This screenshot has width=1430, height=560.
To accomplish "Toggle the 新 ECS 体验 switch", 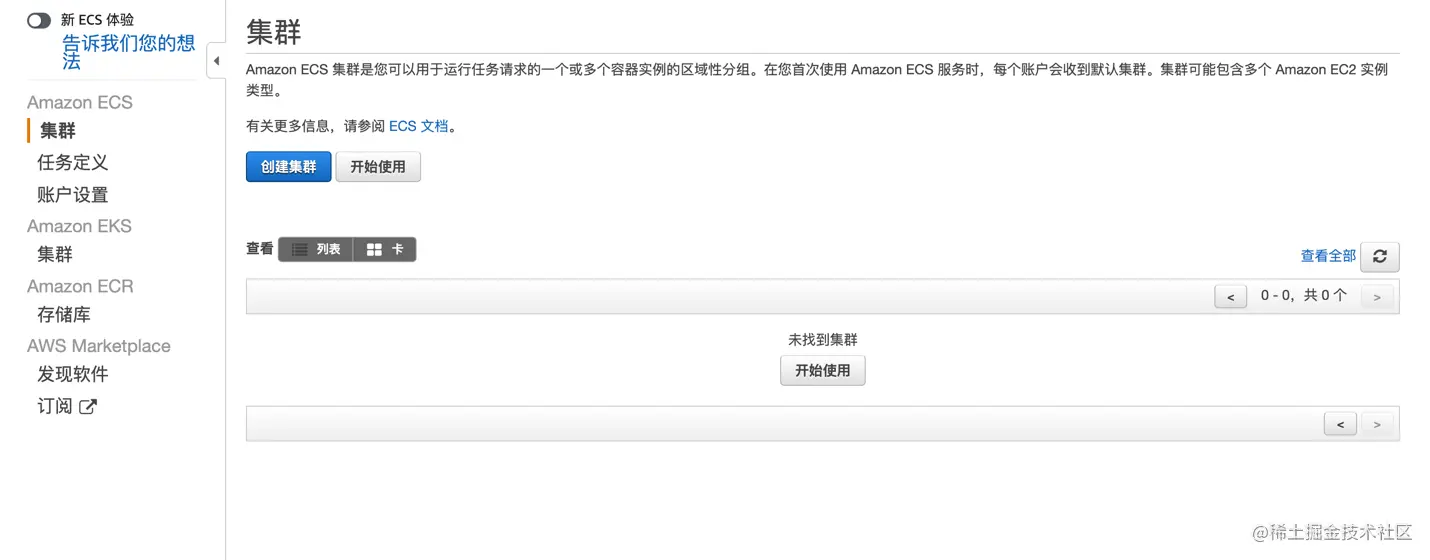I will pos(39,20).
